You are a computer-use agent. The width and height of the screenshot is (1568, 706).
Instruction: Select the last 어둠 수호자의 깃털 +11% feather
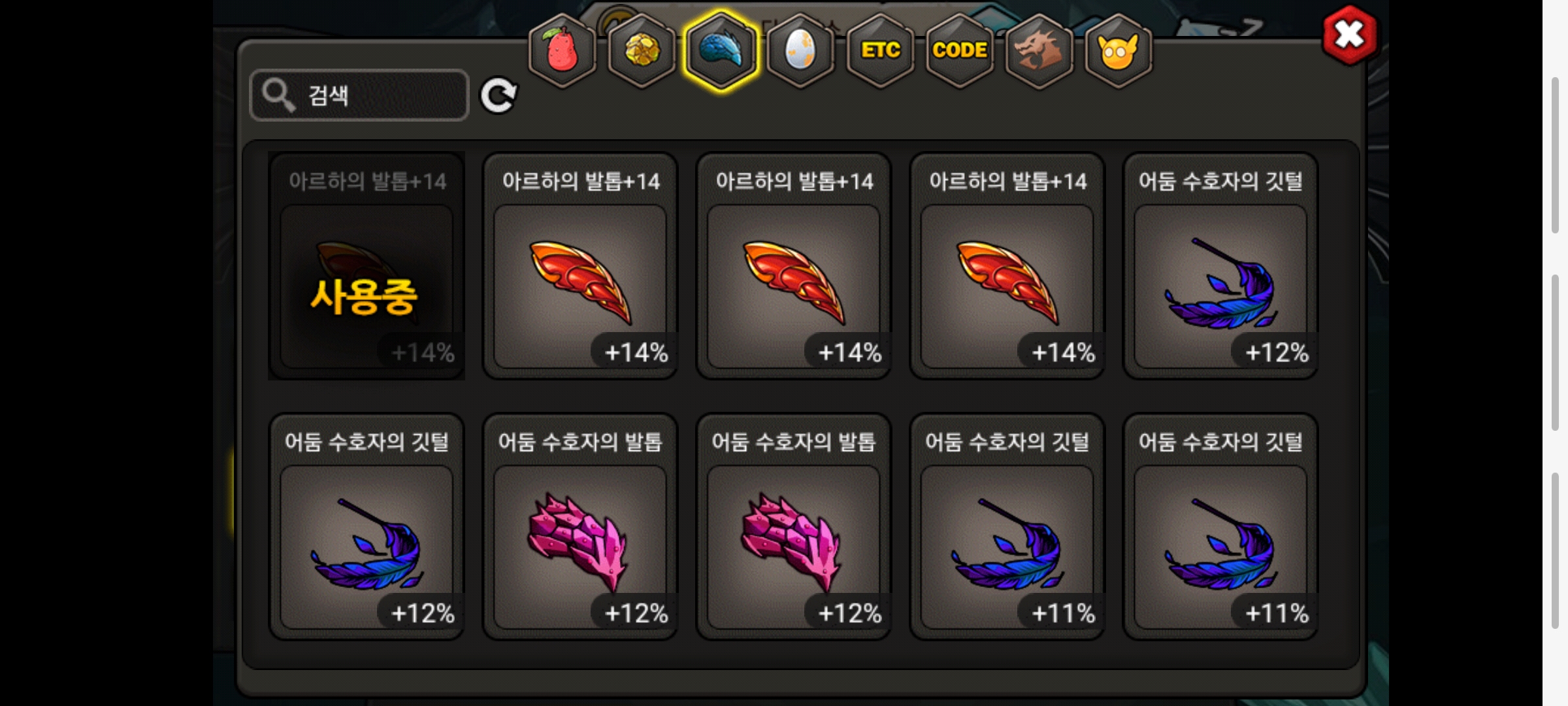pos(1221,527)
